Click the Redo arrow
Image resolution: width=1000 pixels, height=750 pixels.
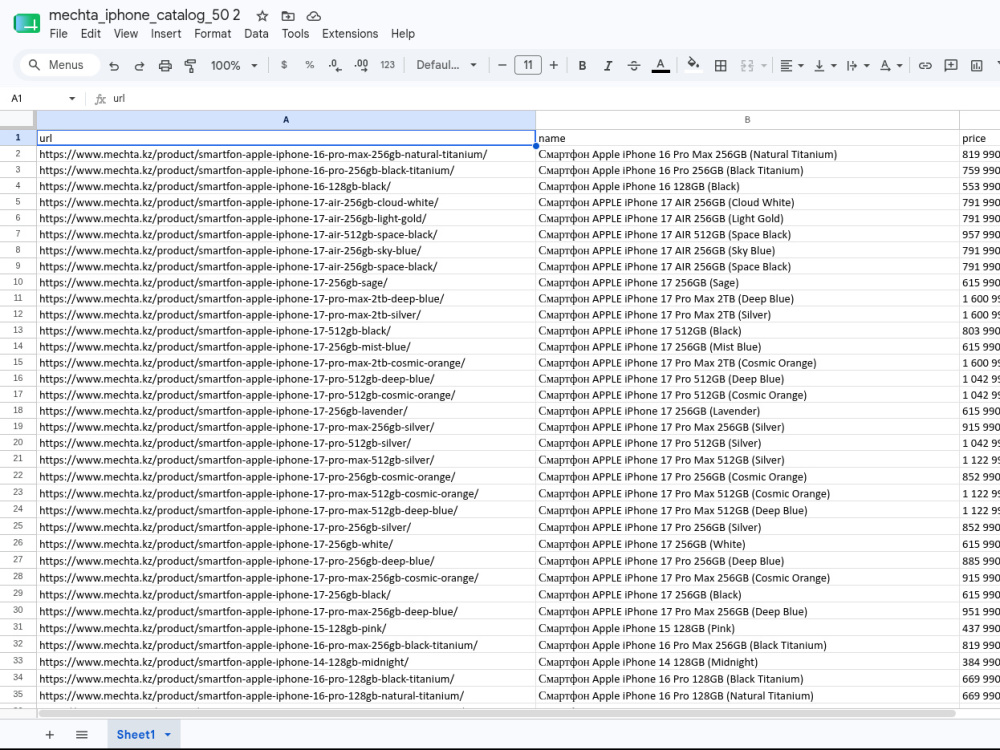[x=139, y=65]
